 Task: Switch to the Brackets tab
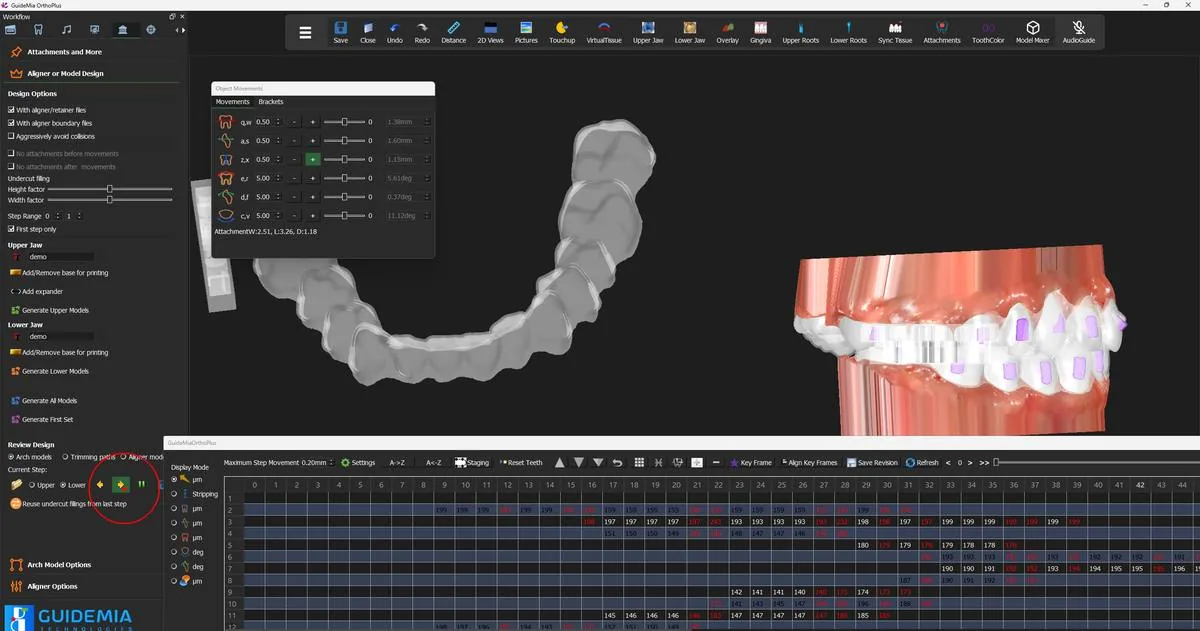(x=271, y=102)
